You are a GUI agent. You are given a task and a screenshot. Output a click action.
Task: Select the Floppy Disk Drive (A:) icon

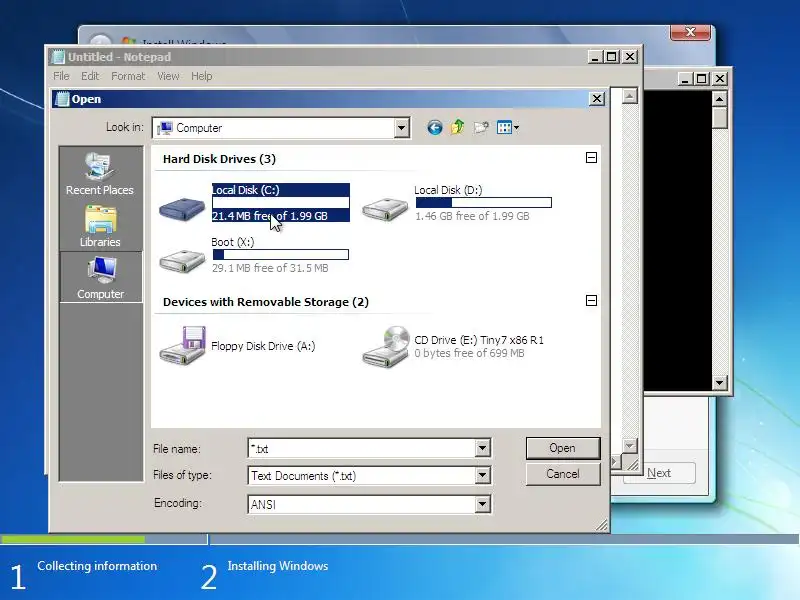click(182, 346)
